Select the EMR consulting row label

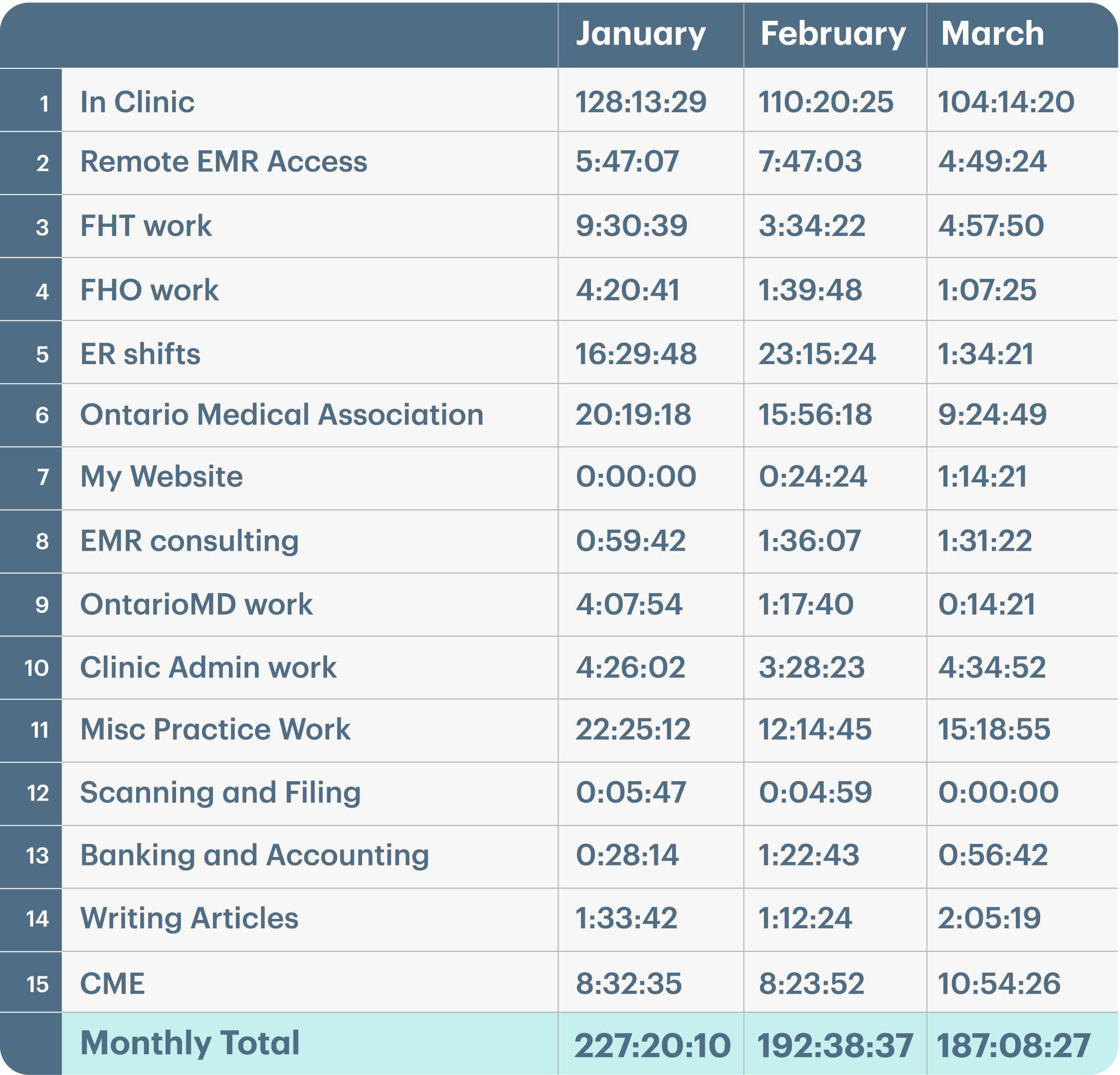tap(189, 541)
